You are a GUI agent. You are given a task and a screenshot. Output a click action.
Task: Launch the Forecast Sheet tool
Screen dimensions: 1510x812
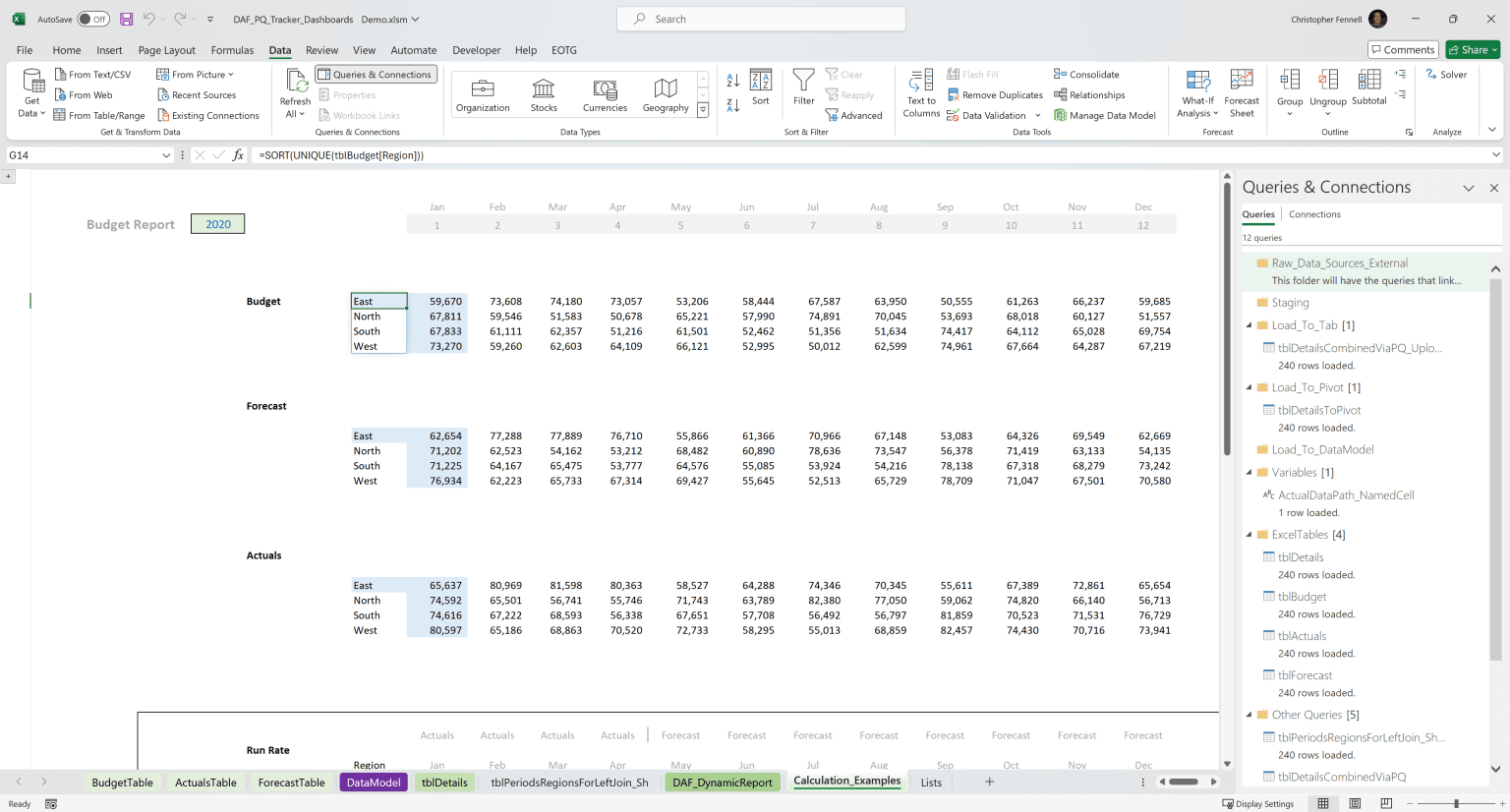[x=1242, y=93]
